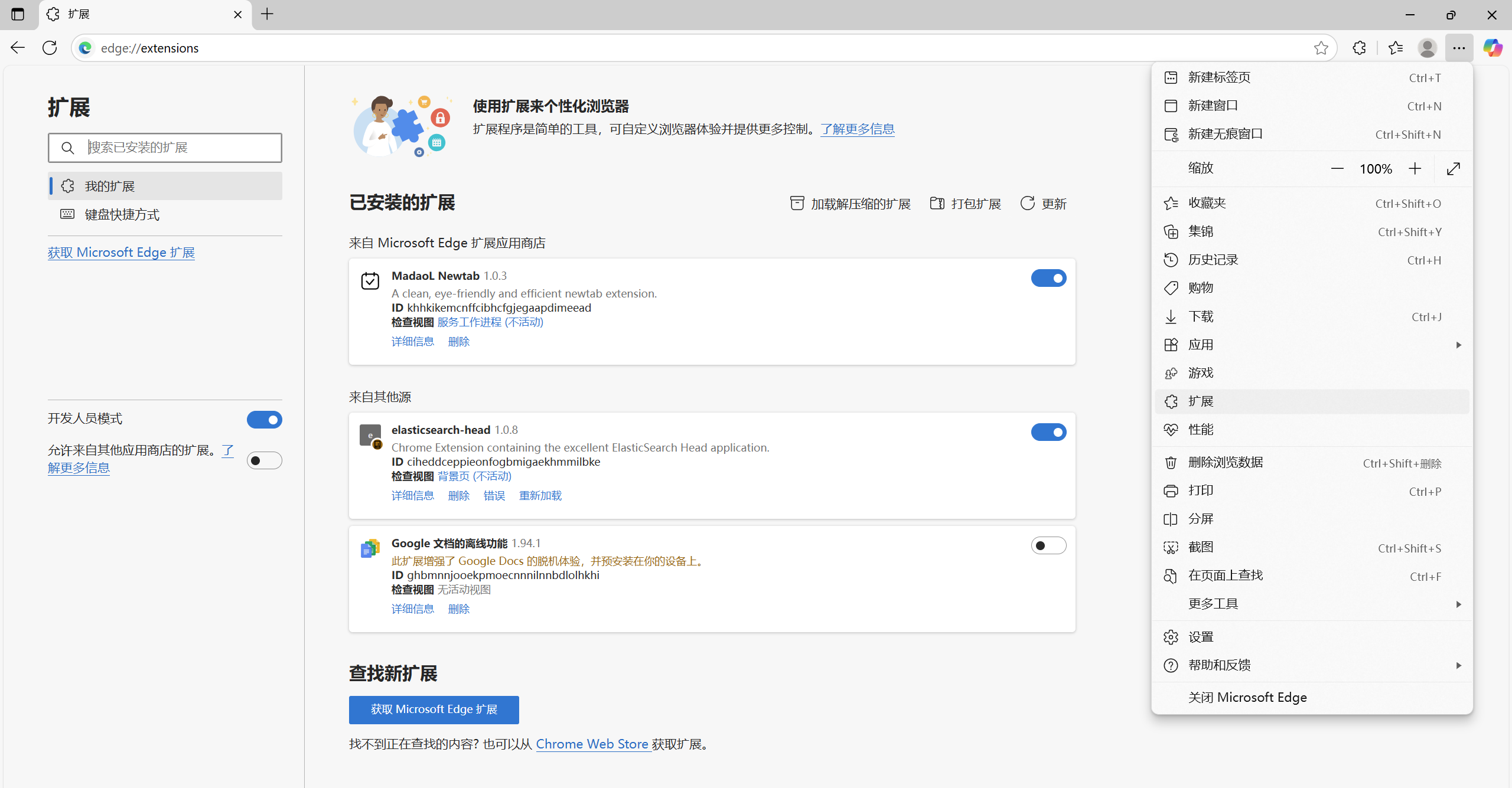The height and width of the screenshot is (788, 1512).
Task: Refresh the page with reload icon
Action: pos(50,48)
